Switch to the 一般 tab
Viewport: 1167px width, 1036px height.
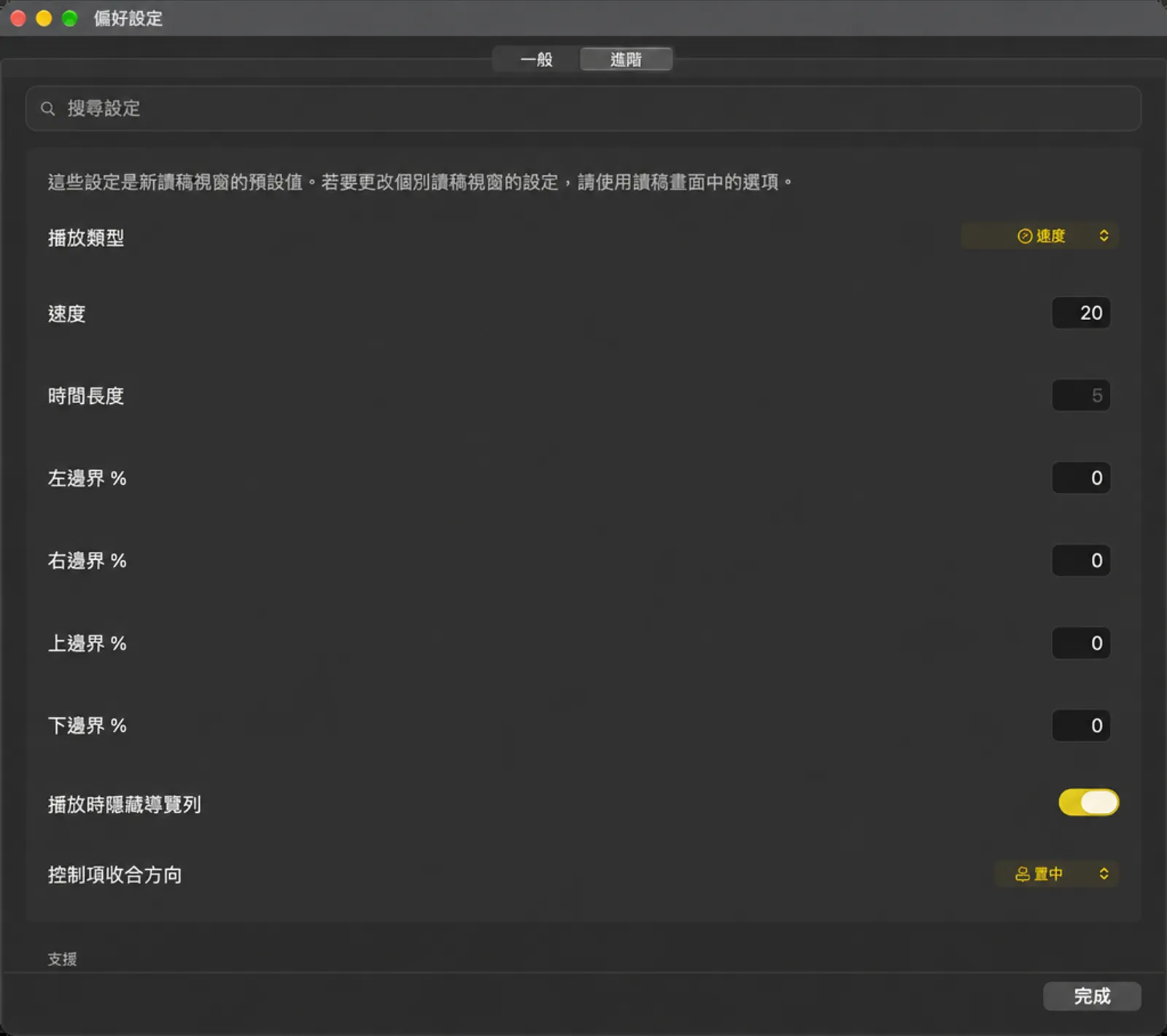pyautogui.click(x=536, y=59)
